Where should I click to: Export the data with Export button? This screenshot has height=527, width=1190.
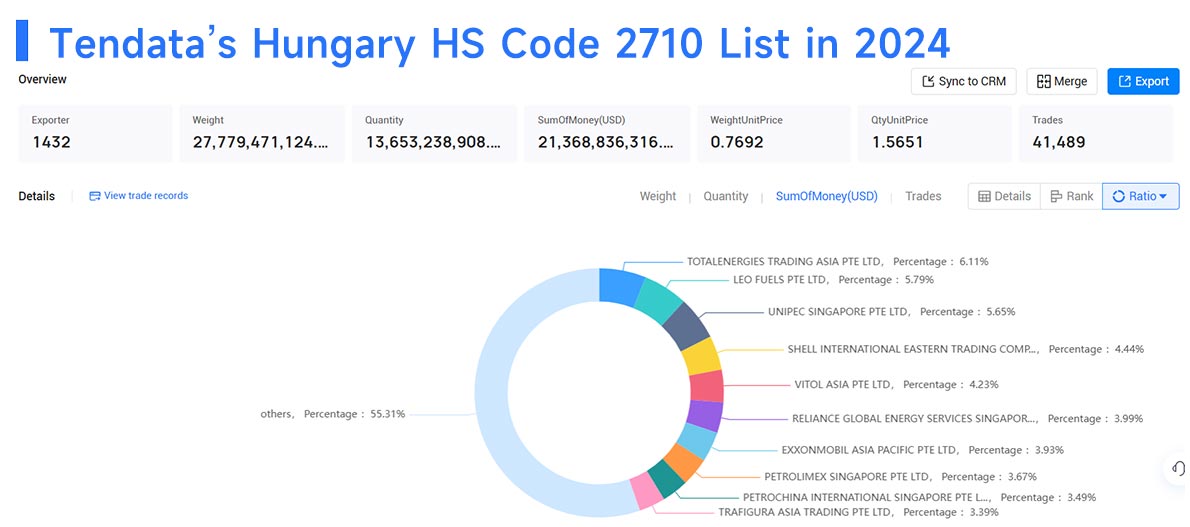tap(1143, 81)
